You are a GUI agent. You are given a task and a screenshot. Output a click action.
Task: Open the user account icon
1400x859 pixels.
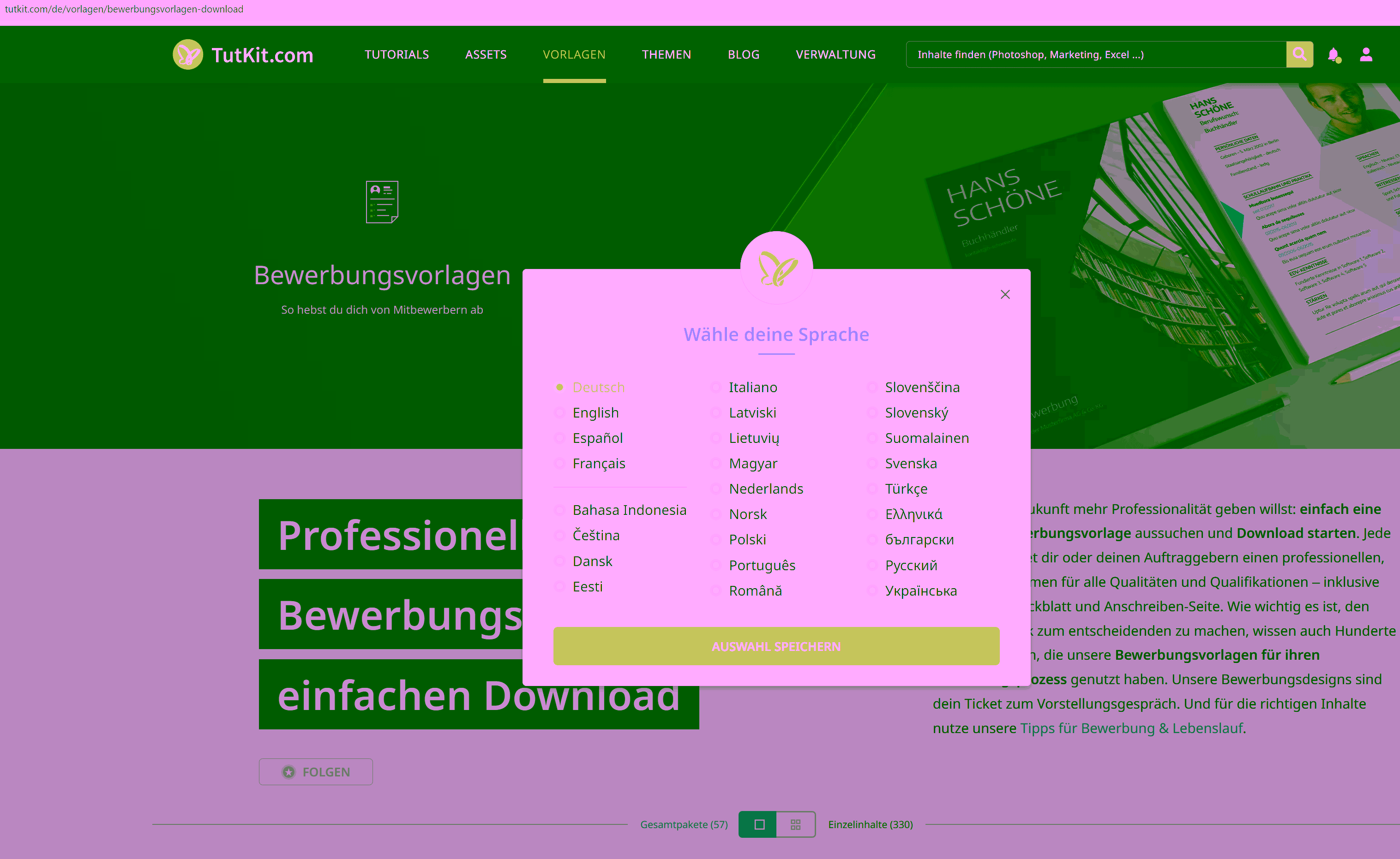pos(1366,54)
